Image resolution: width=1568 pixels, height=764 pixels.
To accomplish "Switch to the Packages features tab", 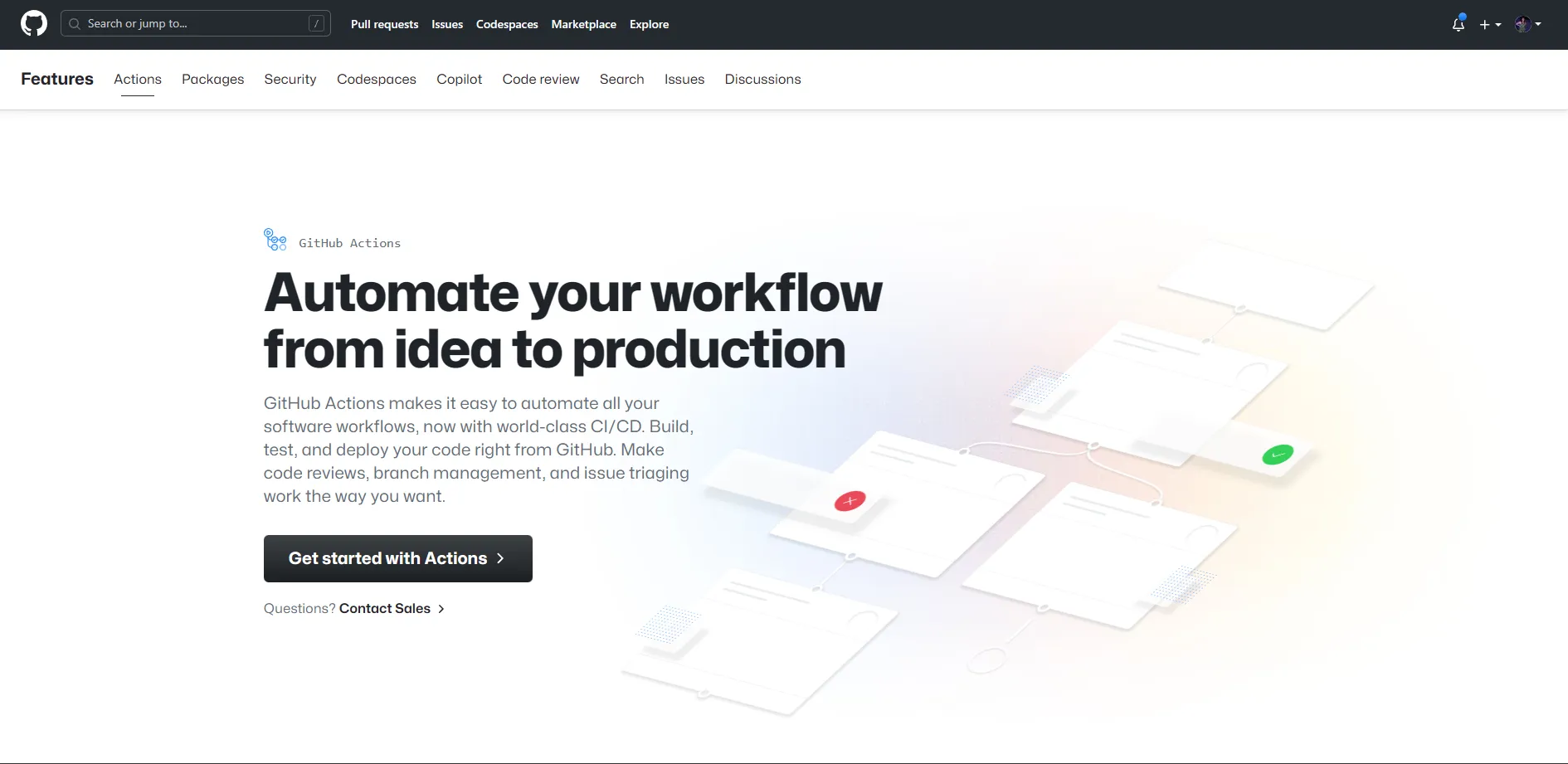I will tap(212, 80).
